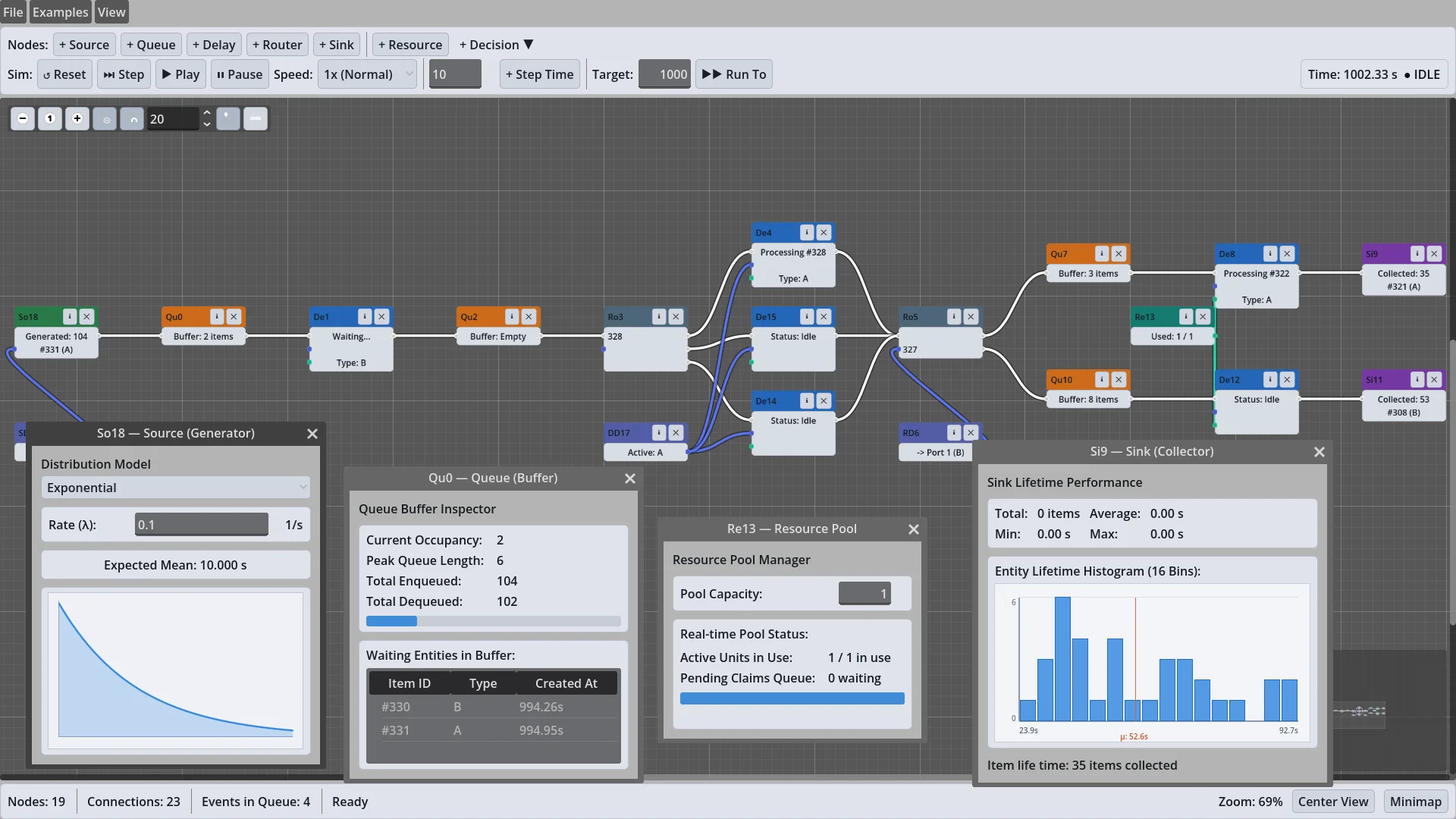Click the Qu0 occupancy progress bar
The image size is (1456, 819).
click(494, 621)
